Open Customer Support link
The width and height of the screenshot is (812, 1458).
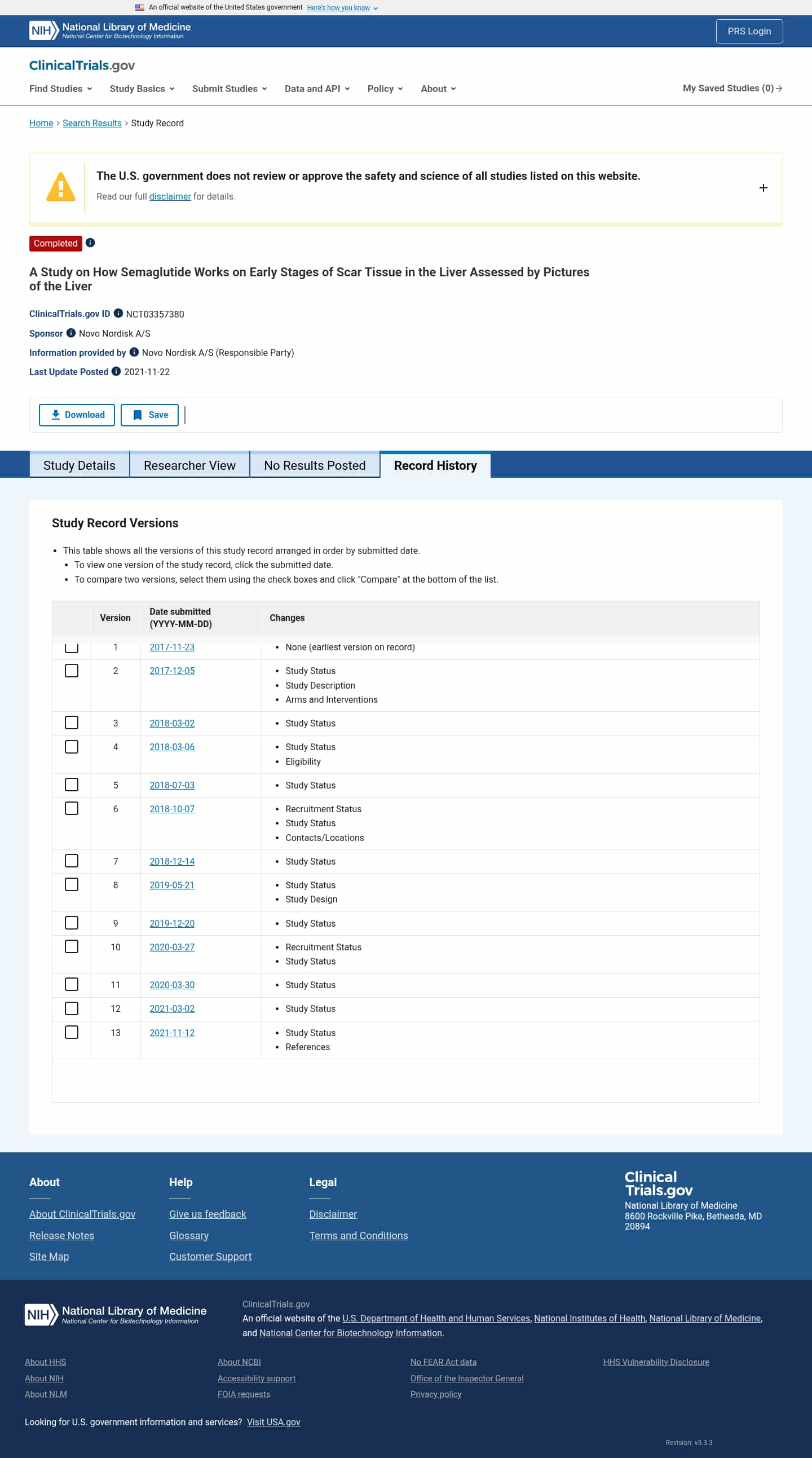[x=210, y=1256]
